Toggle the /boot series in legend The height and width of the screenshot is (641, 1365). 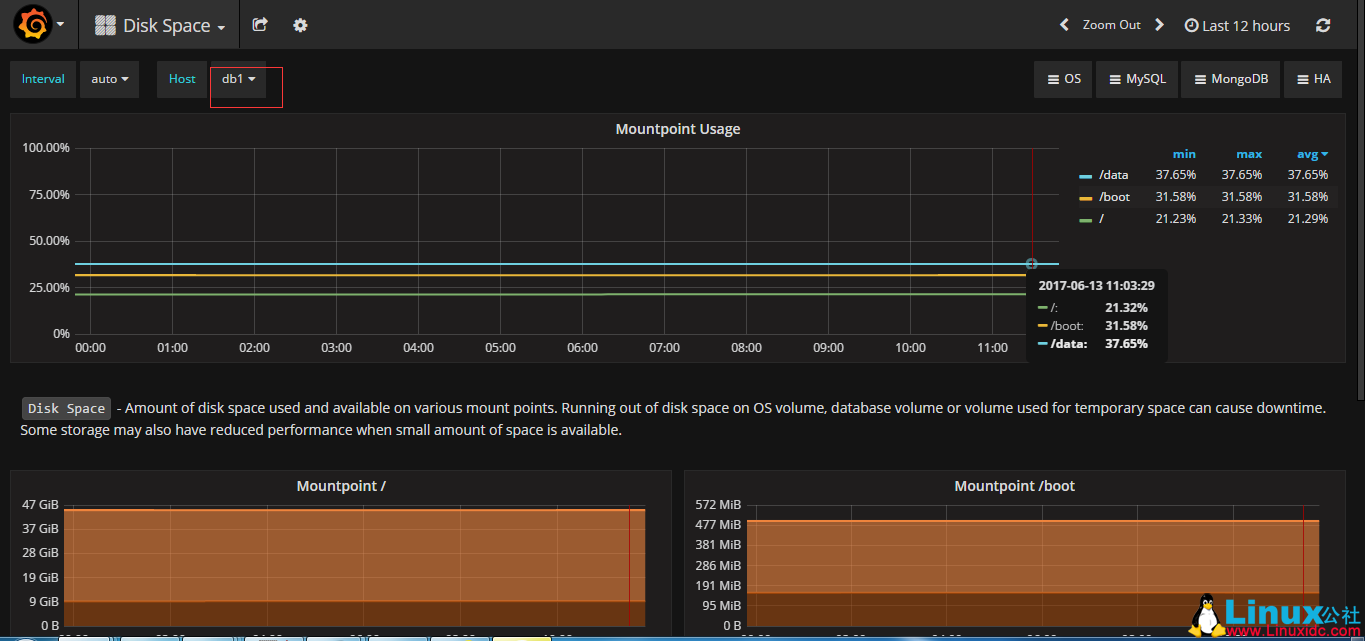coord(1113,196)
